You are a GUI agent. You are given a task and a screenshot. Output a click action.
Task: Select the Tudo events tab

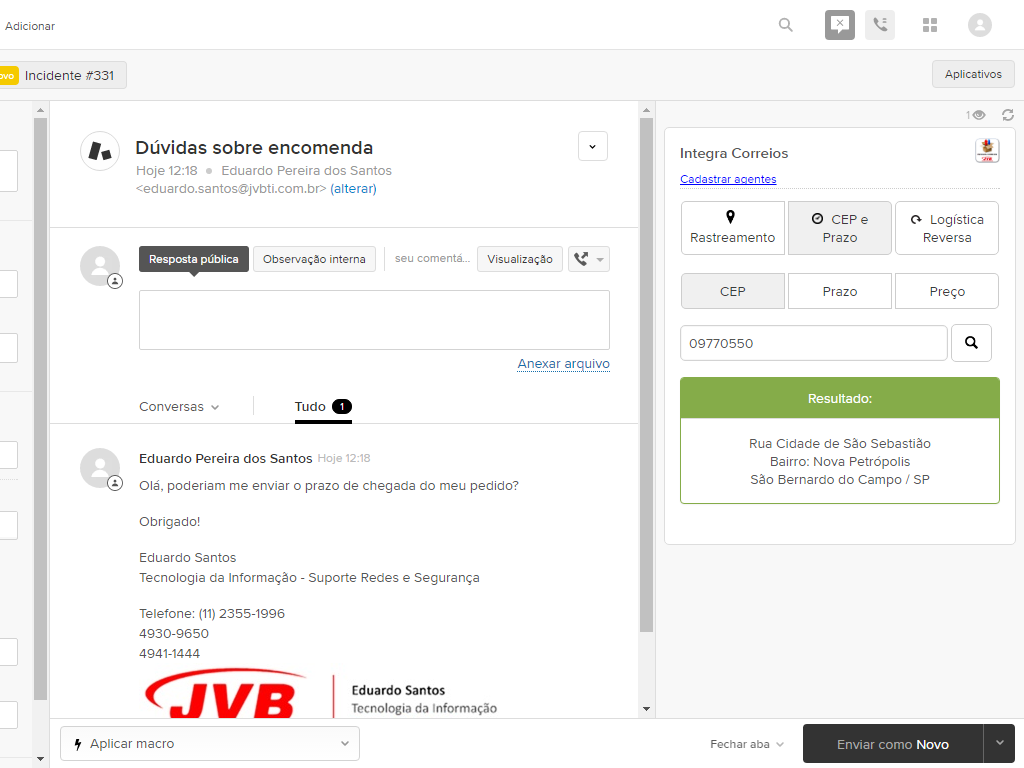click(x=323, y=406)
